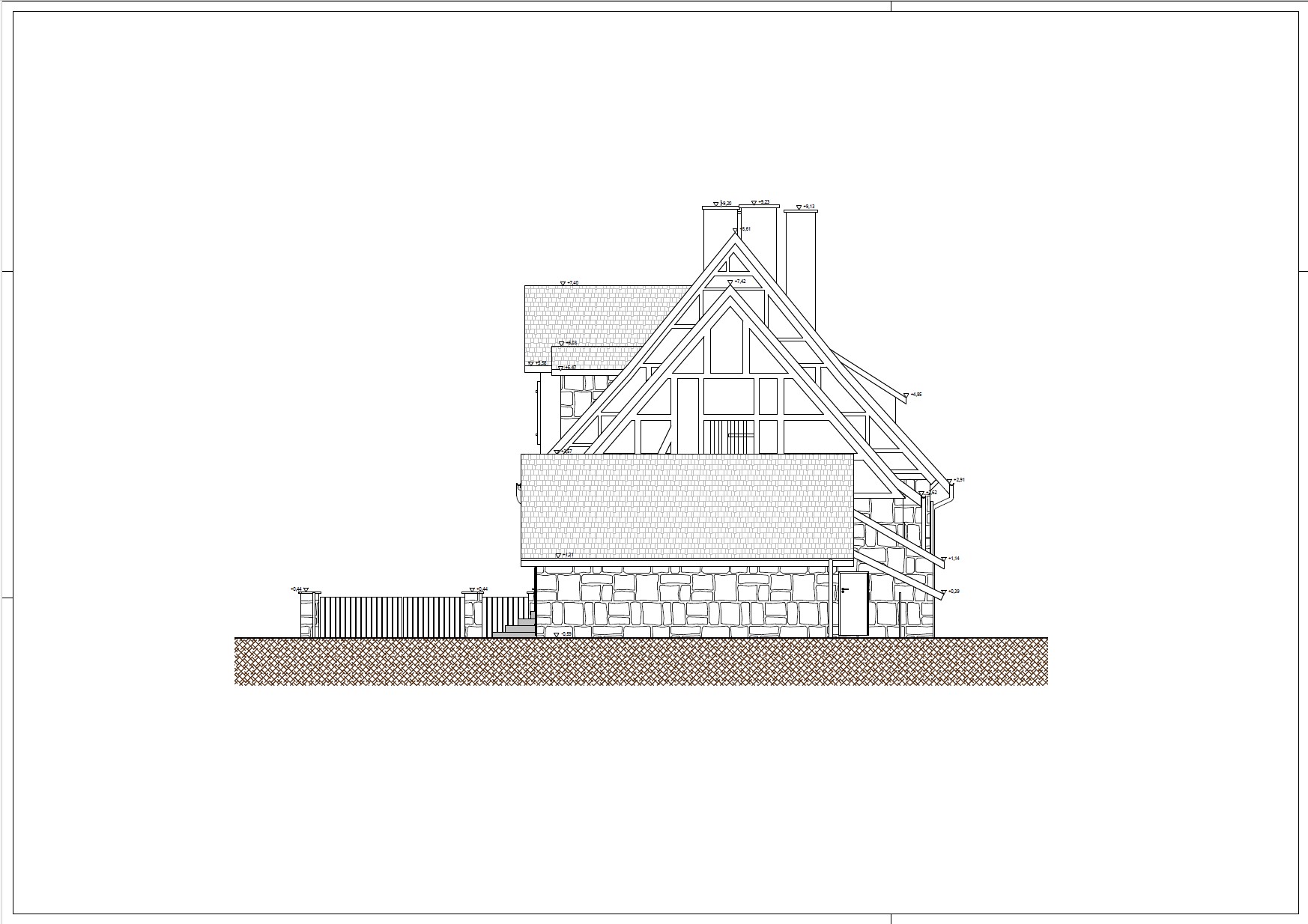
Task: Select the +4,85 eave elevation marker
Action: (905, 395)
